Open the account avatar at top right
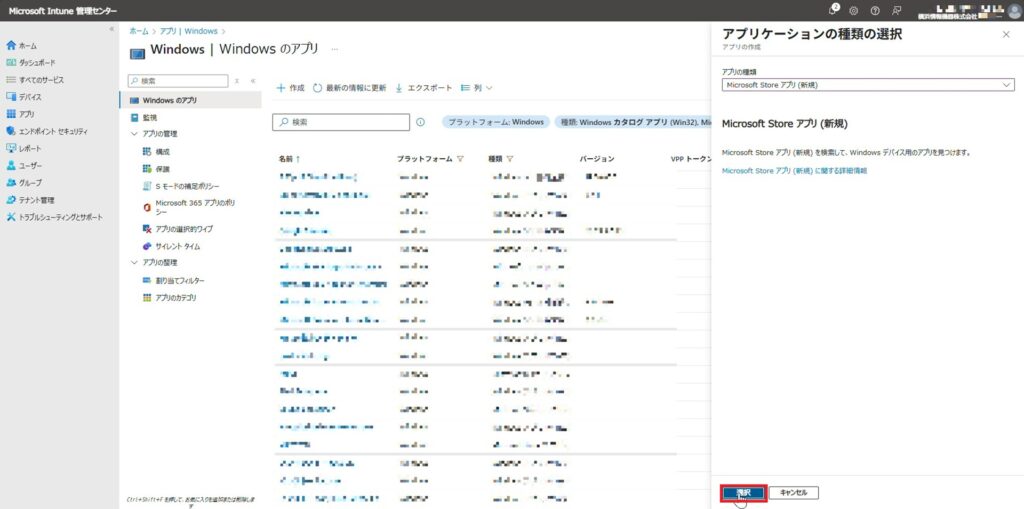 pos(1014,10)
